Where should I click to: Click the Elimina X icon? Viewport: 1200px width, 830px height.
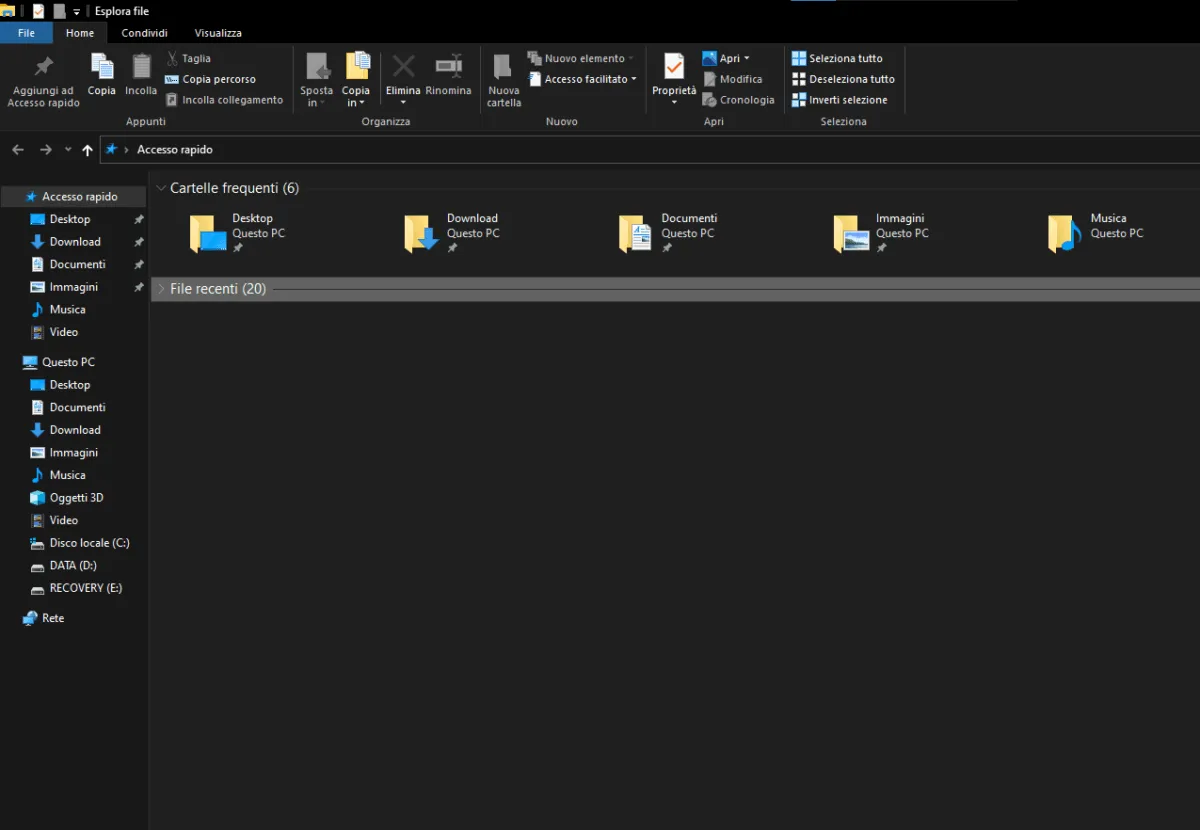(403, 67)
